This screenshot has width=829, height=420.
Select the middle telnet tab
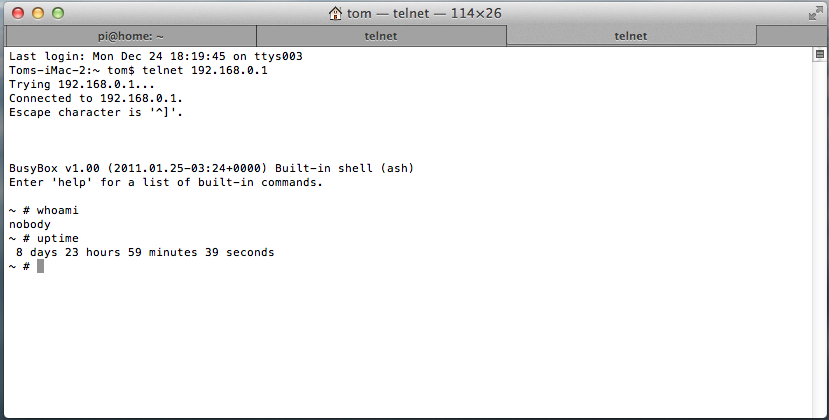380,35
